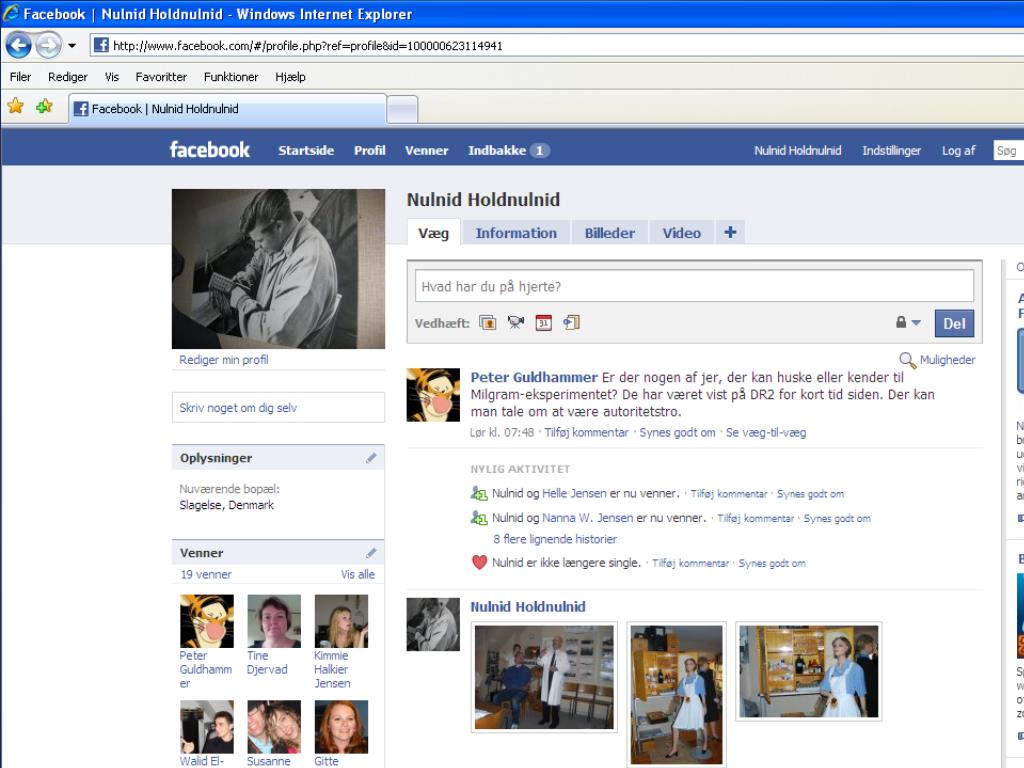Select the Facebook | Nulnid Holdnulnid browser tab

tap(227, 108)
